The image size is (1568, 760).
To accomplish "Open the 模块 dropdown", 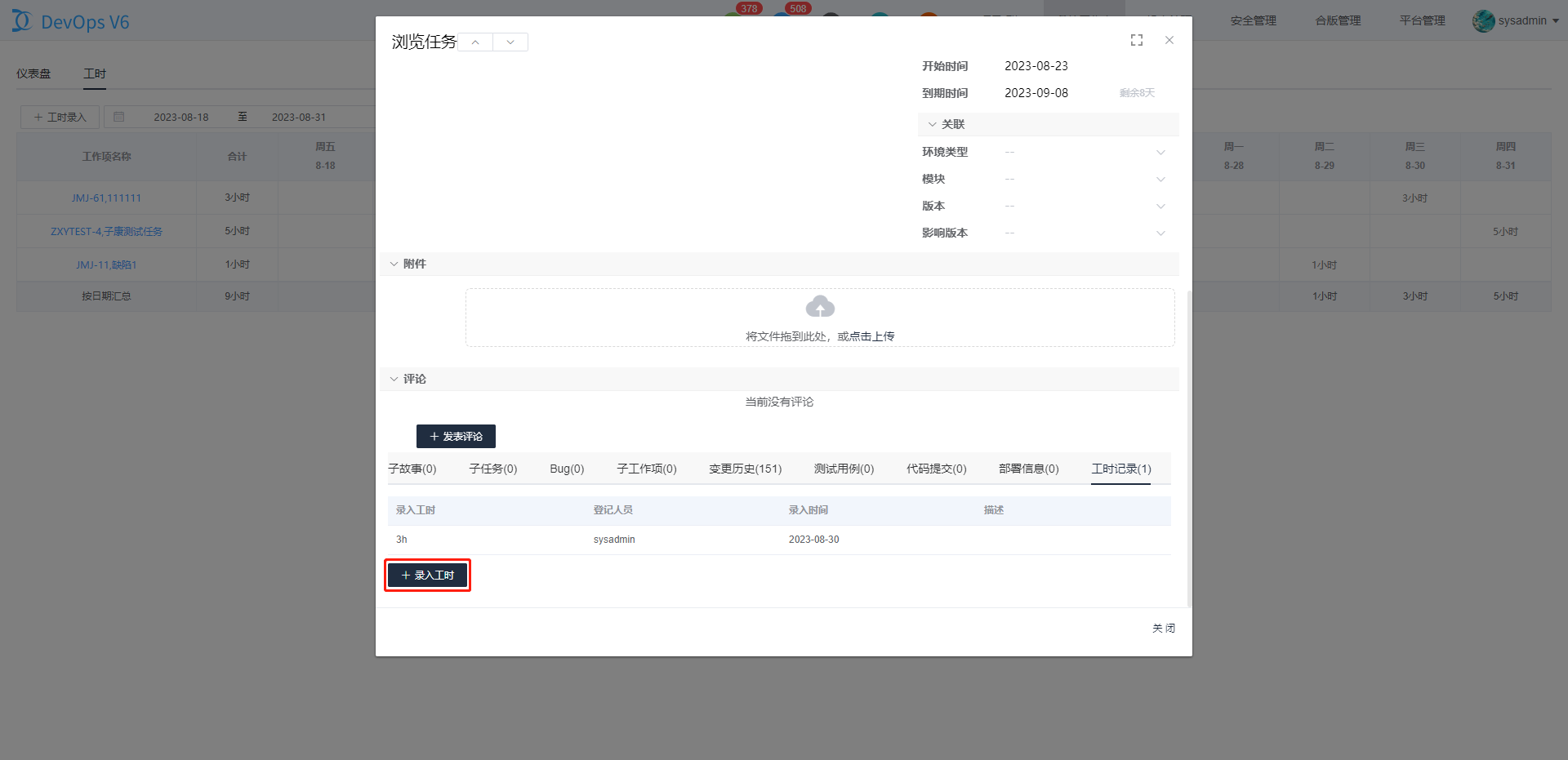I will [x=1160, y=180].
